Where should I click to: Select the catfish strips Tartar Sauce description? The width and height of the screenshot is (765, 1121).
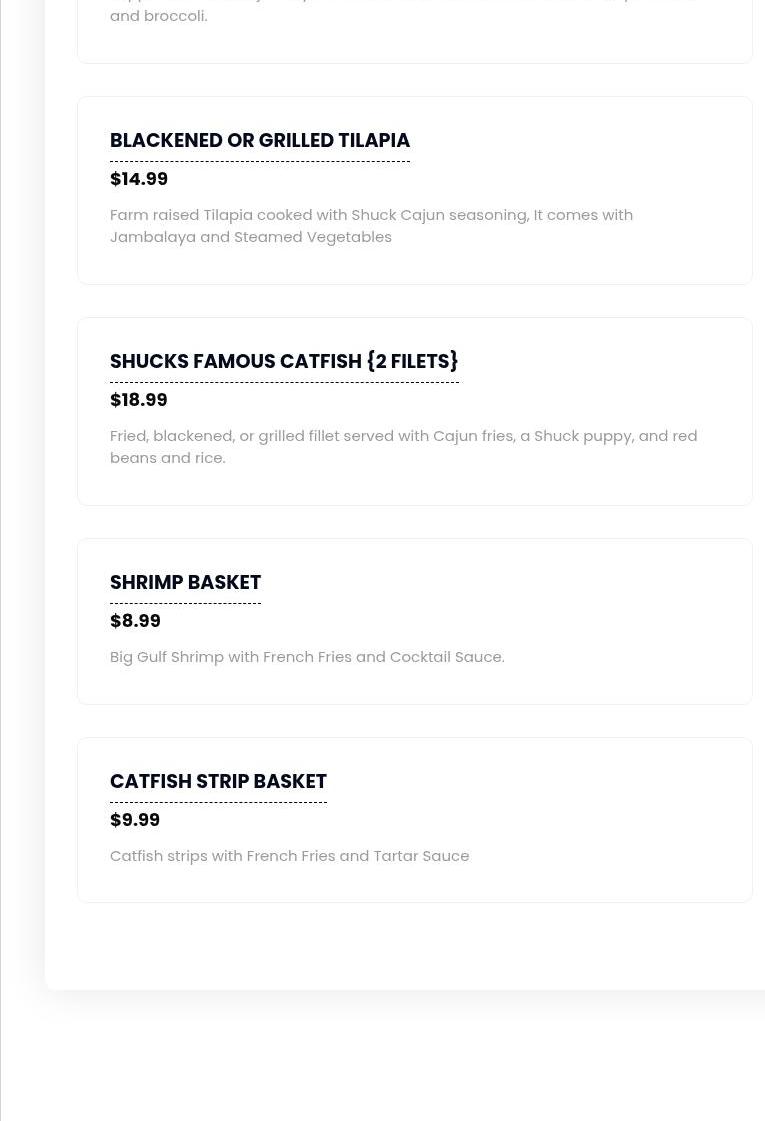tap(290, 856)
